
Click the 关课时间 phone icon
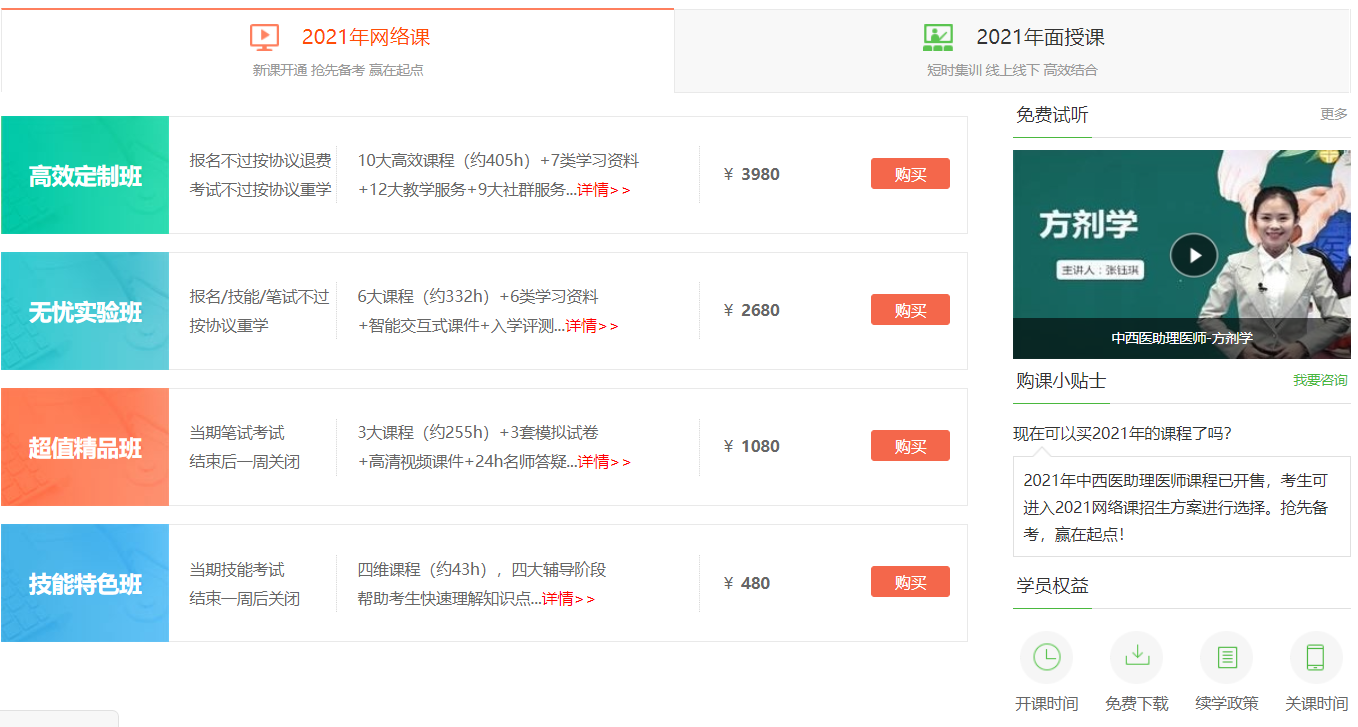coord(1316,657)
